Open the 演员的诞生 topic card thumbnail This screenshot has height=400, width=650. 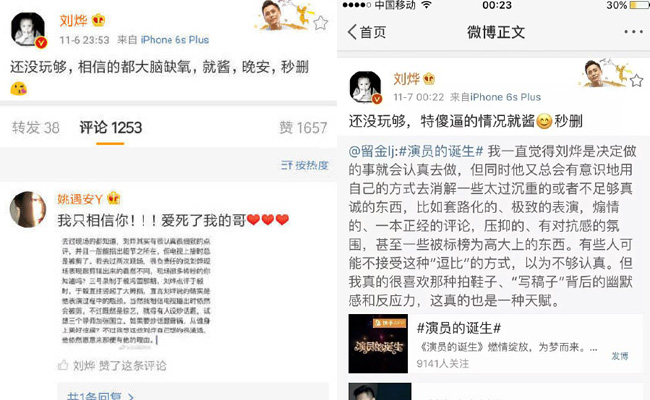tap(378, 344)
